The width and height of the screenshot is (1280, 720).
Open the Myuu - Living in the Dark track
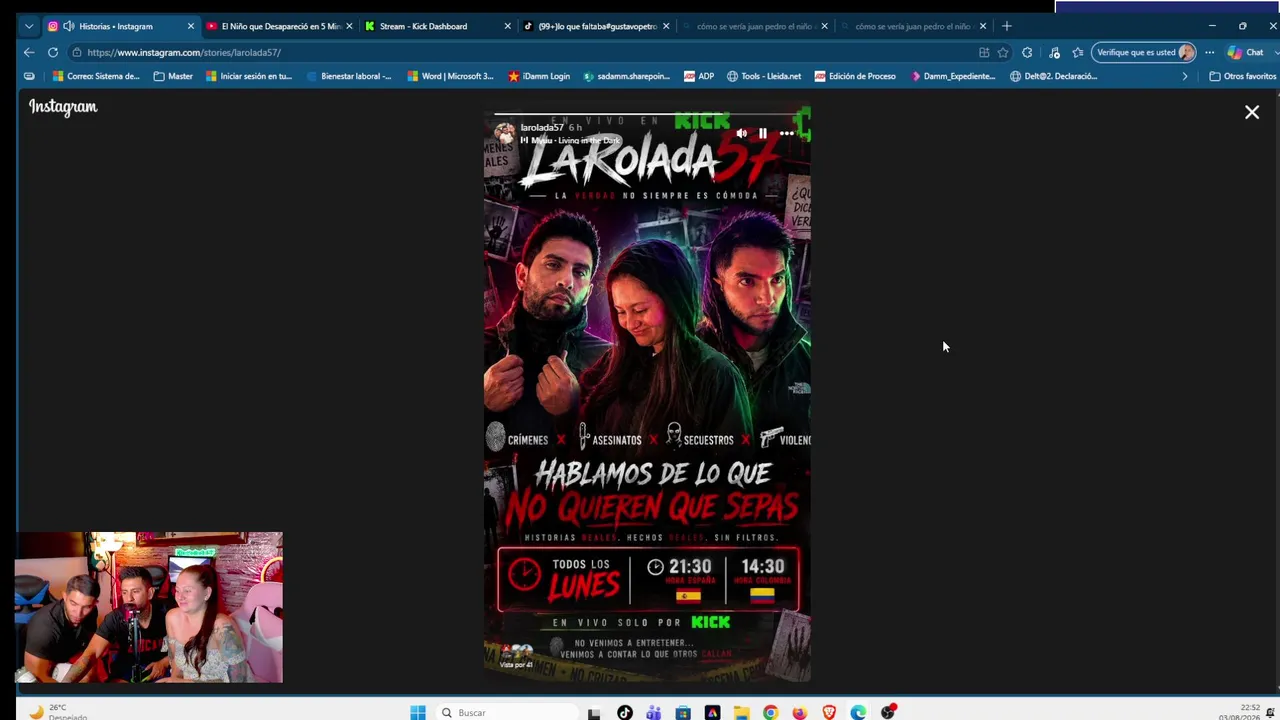[575, 141]
